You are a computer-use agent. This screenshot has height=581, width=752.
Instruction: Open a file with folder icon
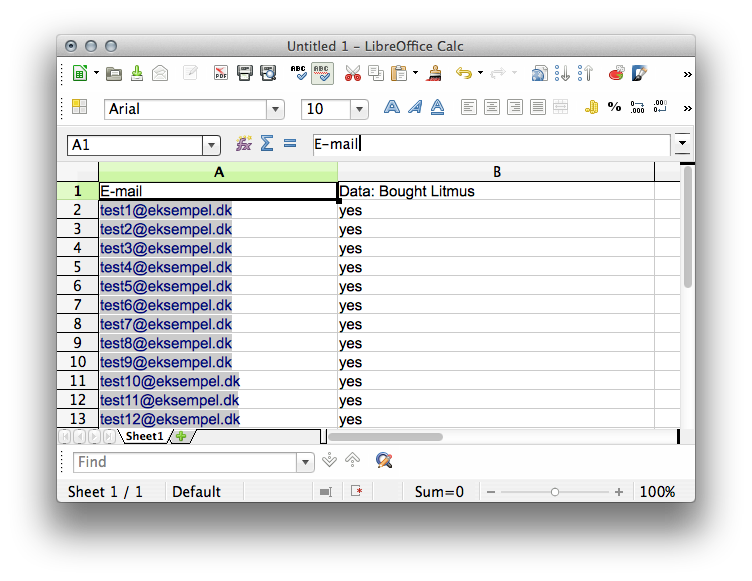tap(114, 73)
